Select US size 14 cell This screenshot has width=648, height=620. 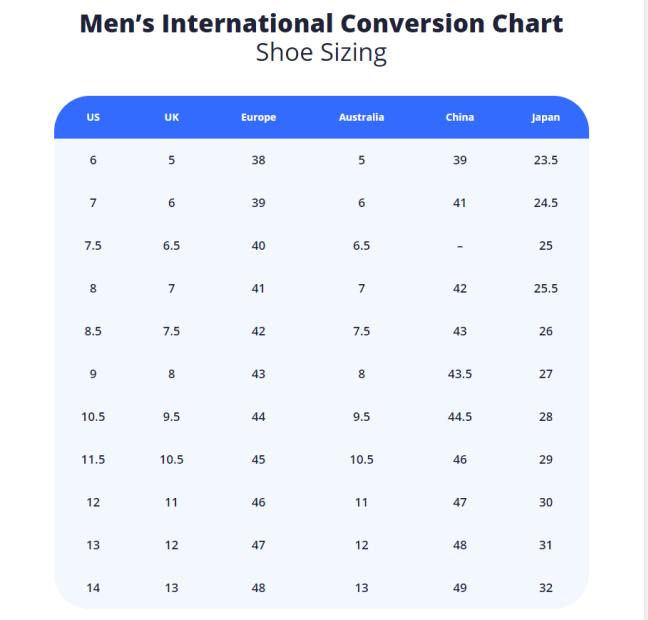click(x=93, y=588)
